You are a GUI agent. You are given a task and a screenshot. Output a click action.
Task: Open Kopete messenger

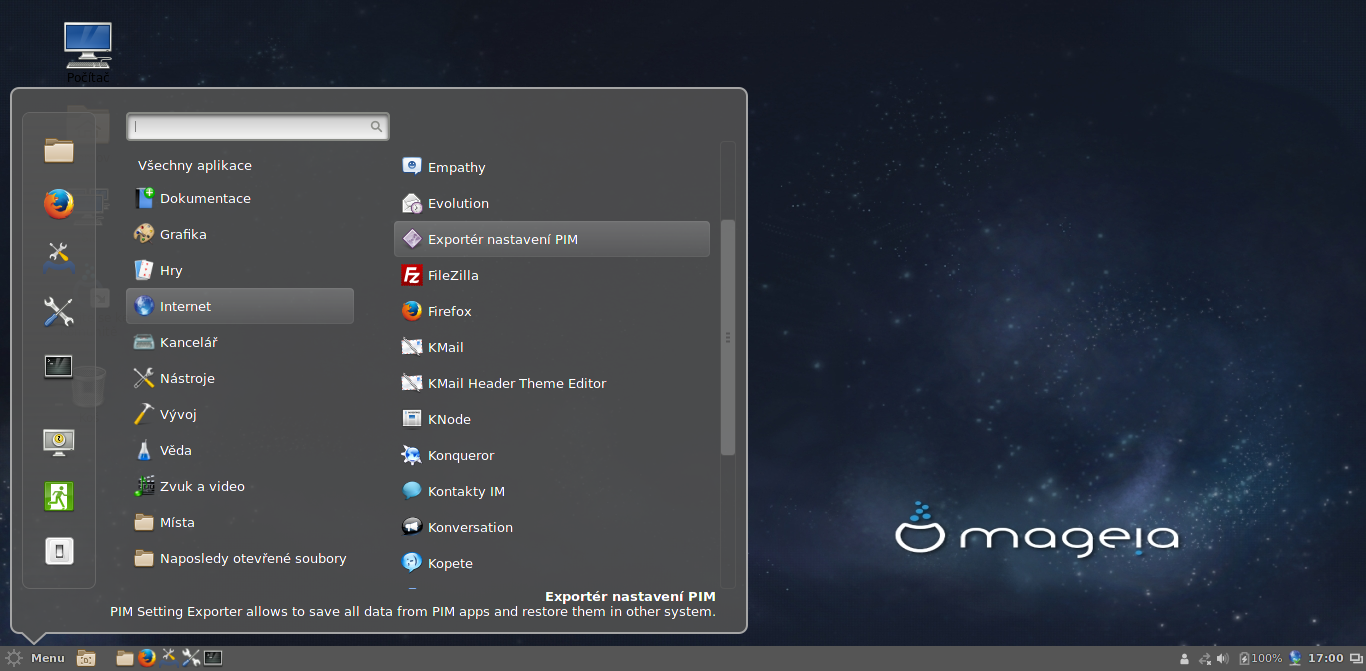[552, 563]
